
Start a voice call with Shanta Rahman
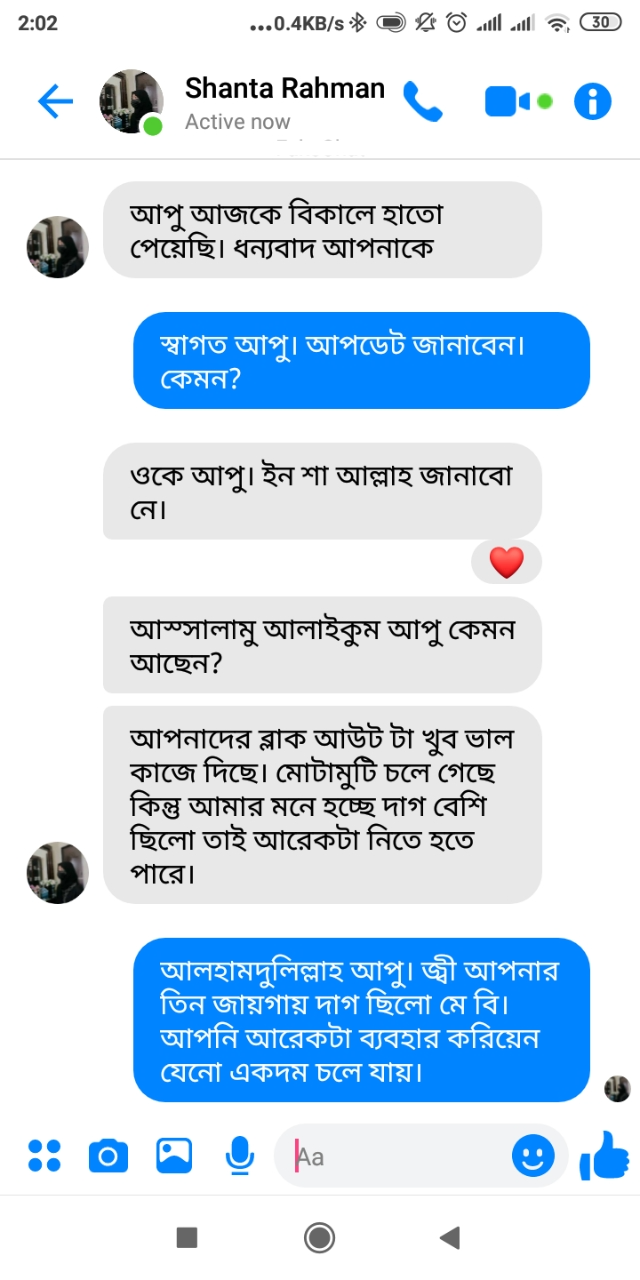tap(422, 101)
